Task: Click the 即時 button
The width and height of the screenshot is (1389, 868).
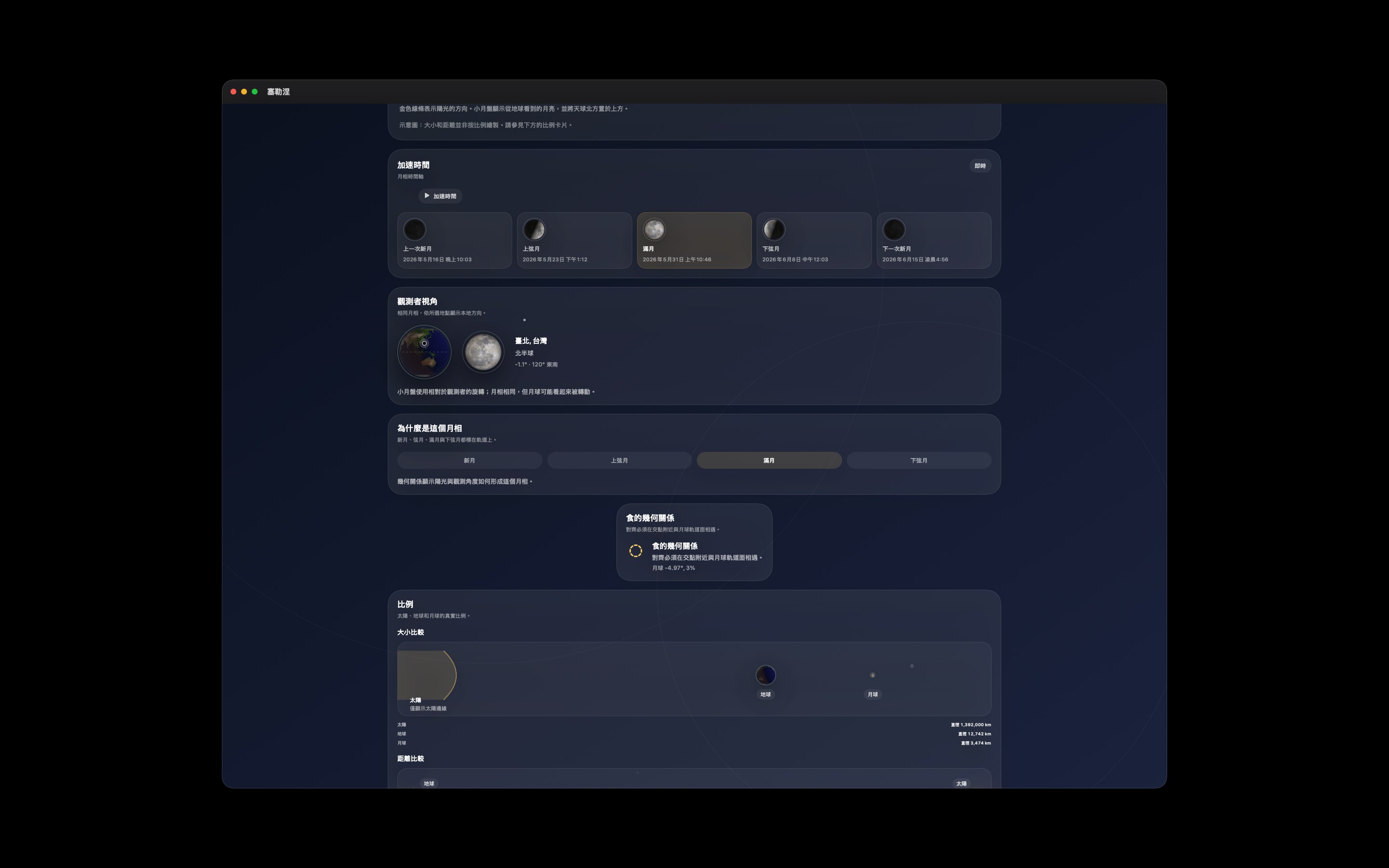Action: click(980, 166)
